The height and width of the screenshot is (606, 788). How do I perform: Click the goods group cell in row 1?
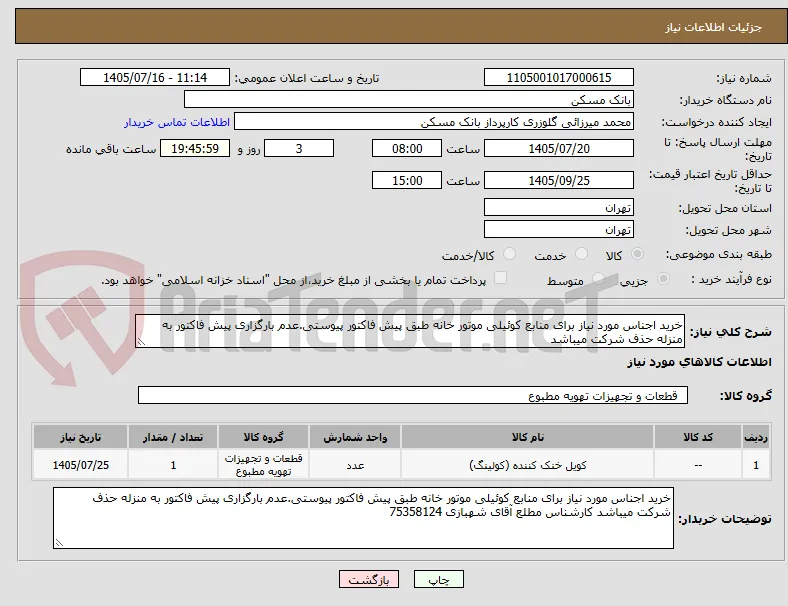click(263, 465)
